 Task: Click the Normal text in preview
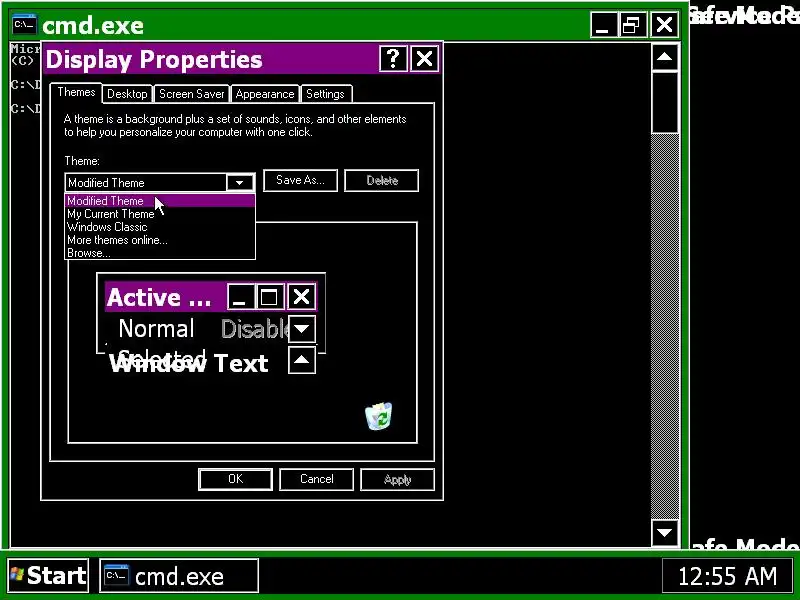pos(156,329)
